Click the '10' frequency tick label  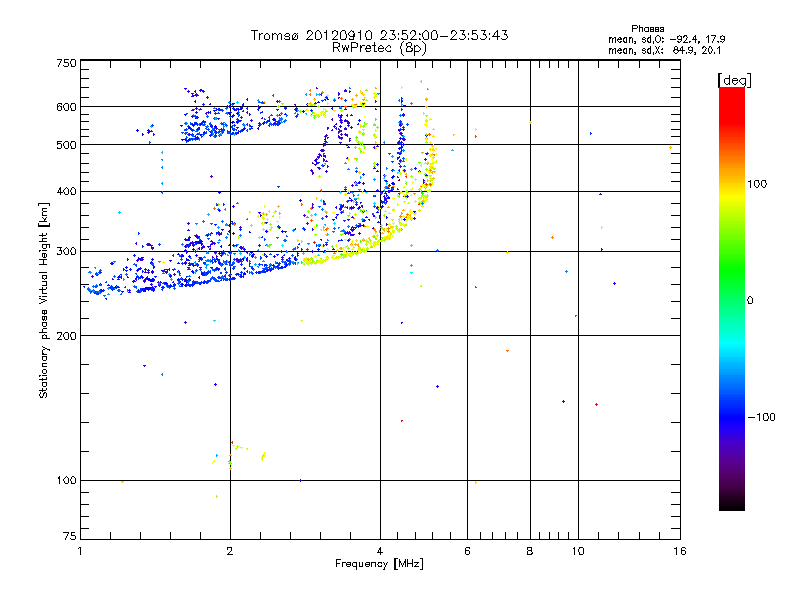click(x=578, y=551)
